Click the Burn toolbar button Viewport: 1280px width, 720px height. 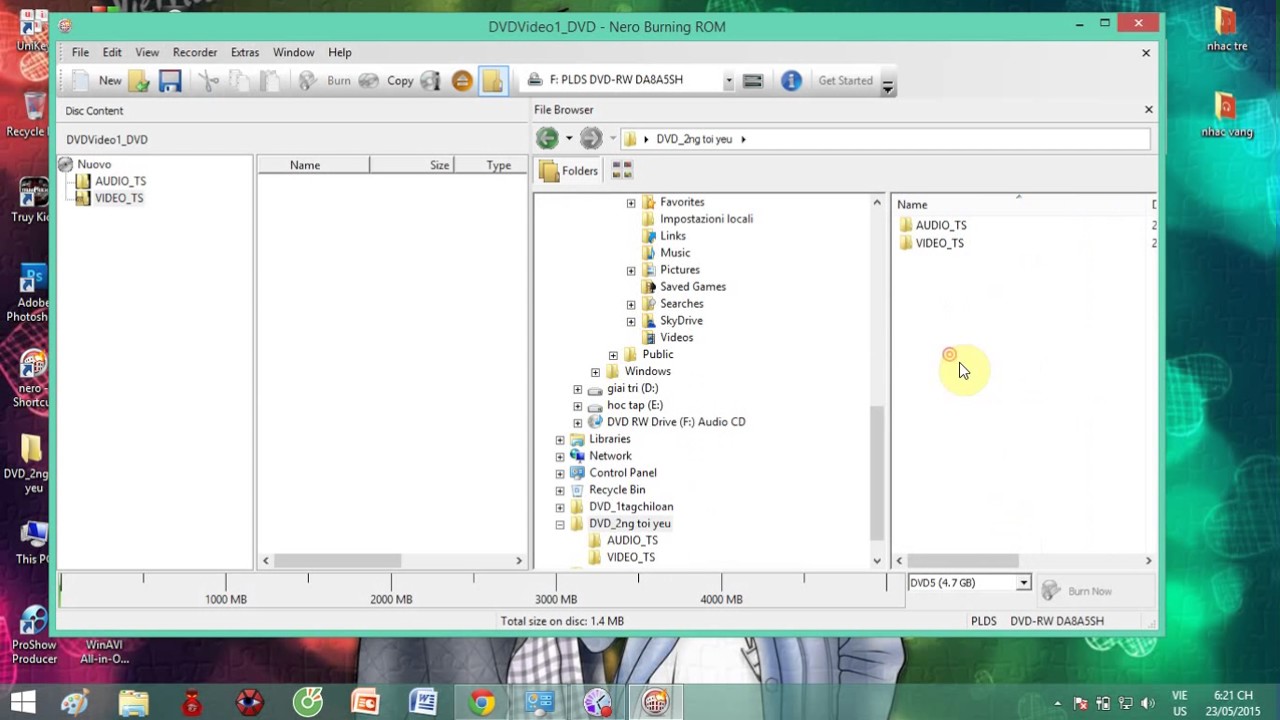coord(325,81)
